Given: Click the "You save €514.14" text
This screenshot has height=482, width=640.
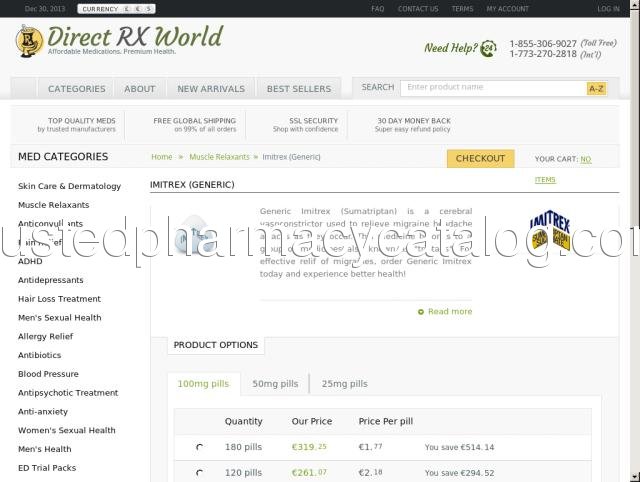Looking at the screenshot, I should point(459,447).
